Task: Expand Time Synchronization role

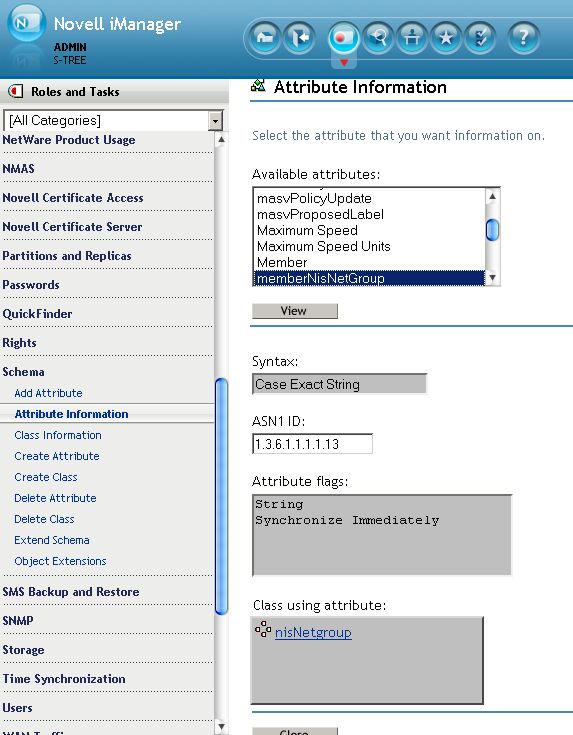Action: tap(64, 679)
